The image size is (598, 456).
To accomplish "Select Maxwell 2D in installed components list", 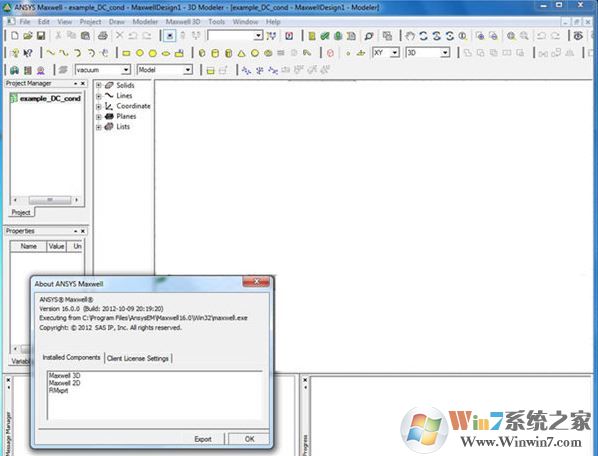I will (x=64, y=383).
